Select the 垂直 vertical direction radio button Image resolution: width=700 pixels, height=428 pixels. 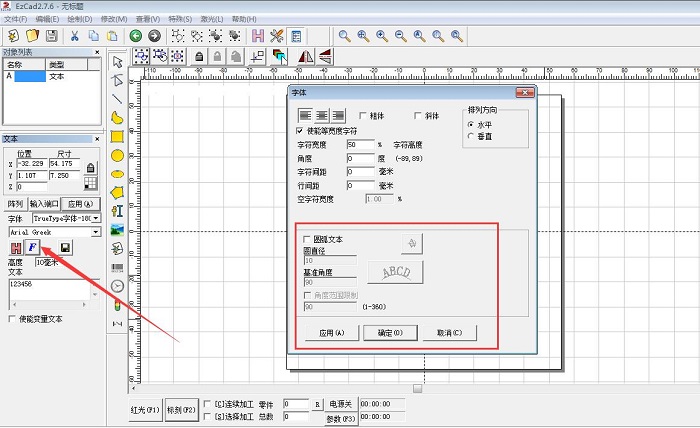pos(472,135)
